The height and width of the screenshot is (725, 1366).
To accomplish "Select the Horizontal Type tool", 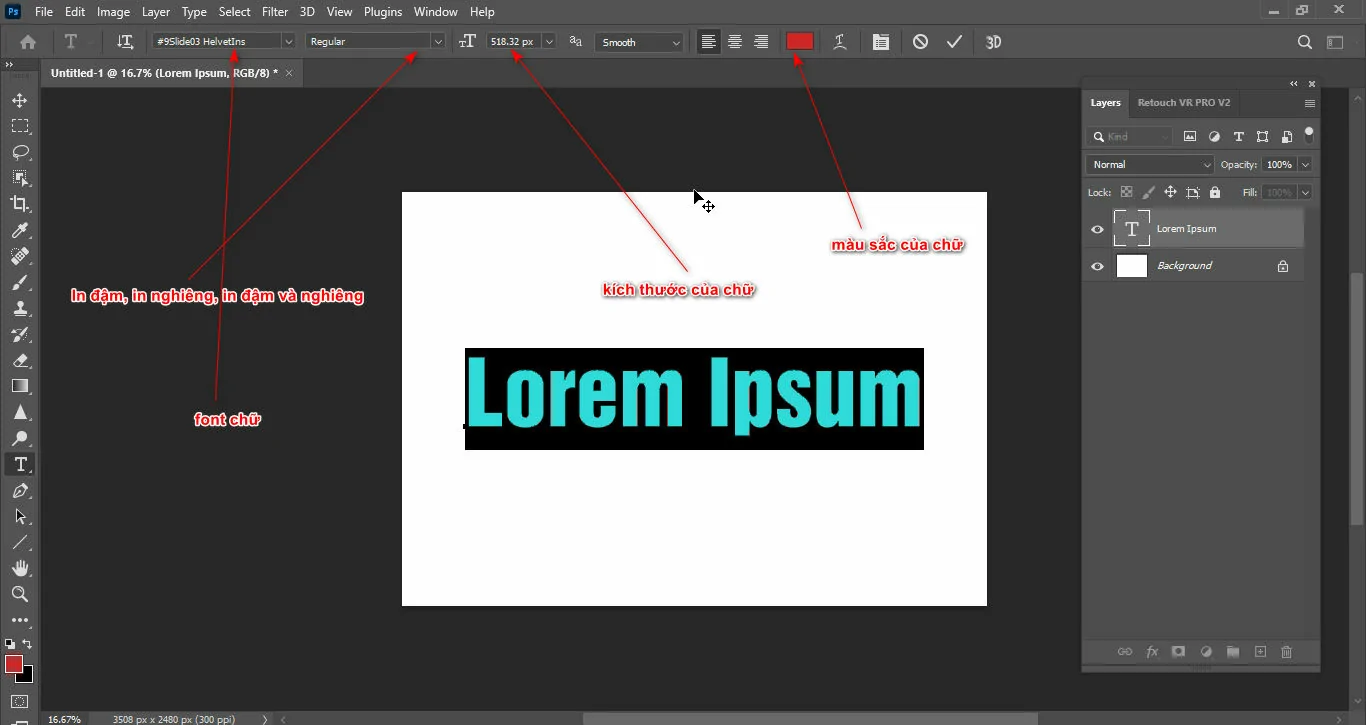I will click(20, 463).
